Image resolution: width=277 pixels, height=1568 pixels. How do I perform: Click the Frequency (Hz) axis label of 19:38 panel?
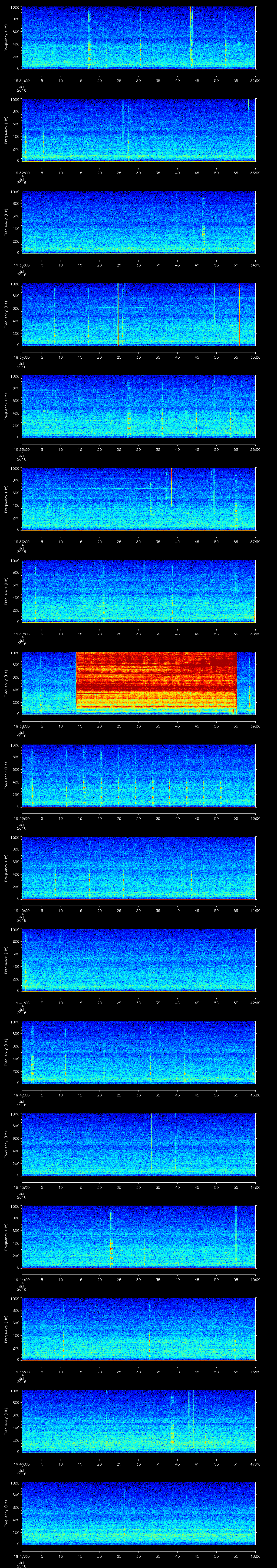6,683
